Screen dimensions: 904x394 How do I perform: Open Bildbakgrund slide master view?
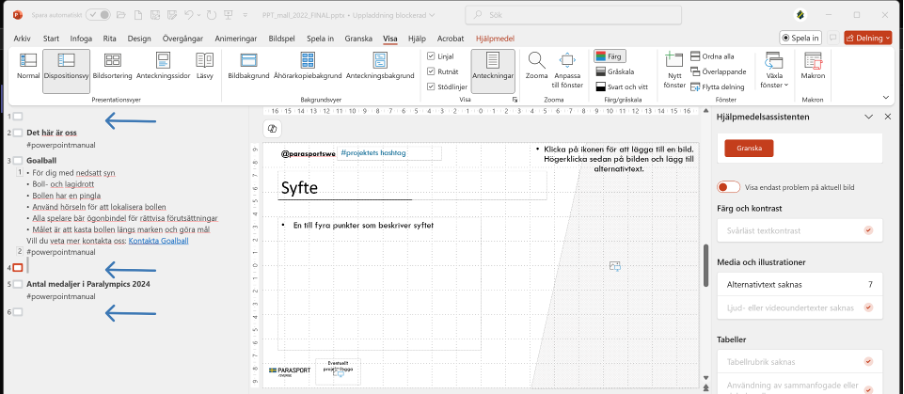248,66
